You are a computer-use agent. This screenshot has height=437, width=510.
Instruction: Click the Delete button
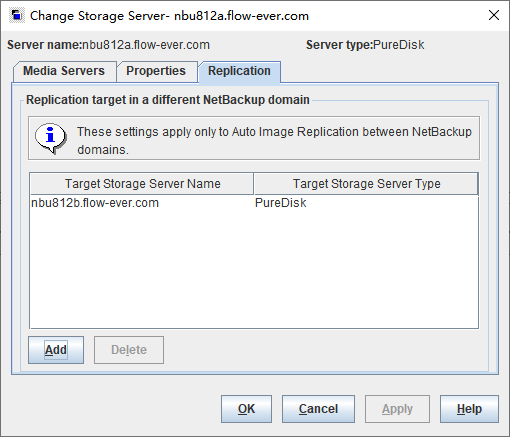[129, 350]
